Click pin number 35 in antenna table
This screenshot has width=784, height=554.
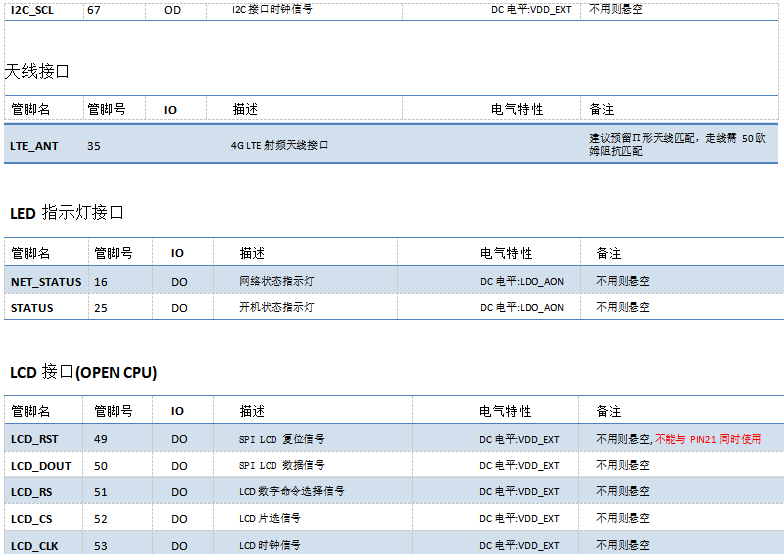[x=94, y=146]
